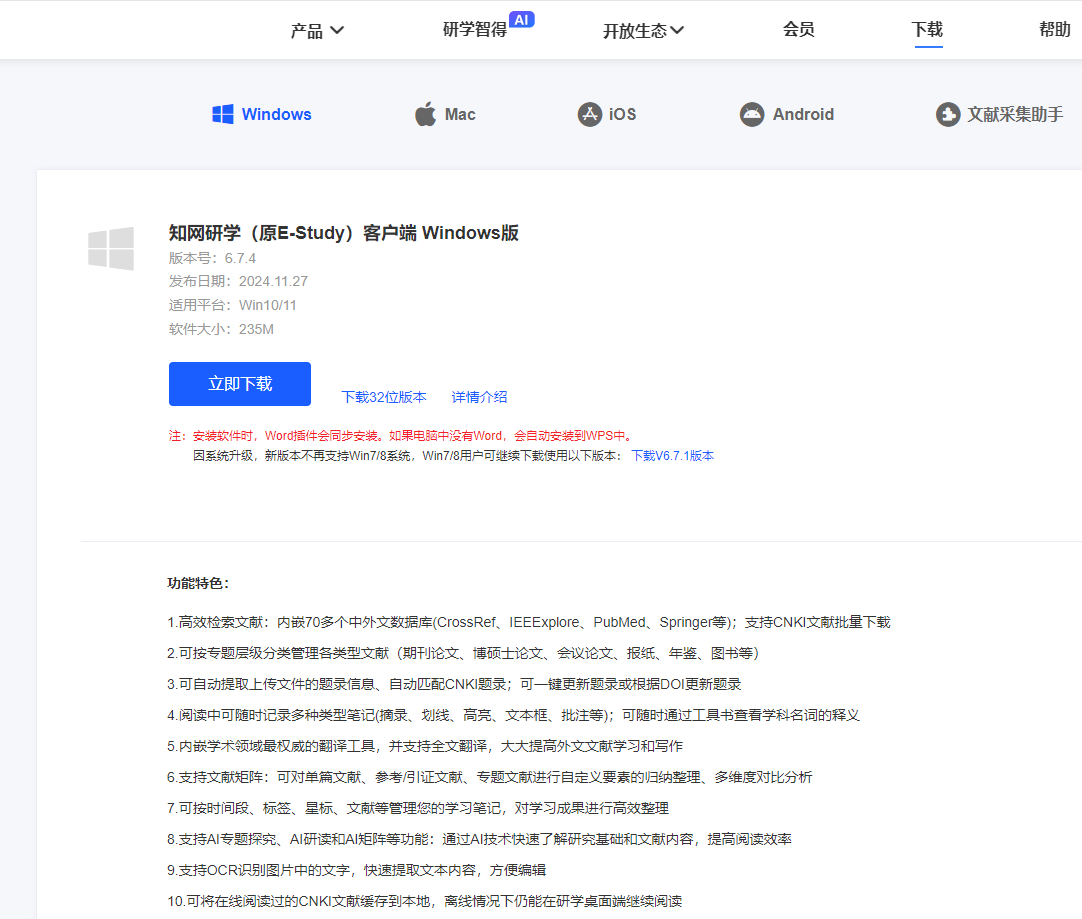Click the title 知网研学（原E-Study）客户端 Windows版
Viewport: 1082px width, 919px height.
click(344, 233)
